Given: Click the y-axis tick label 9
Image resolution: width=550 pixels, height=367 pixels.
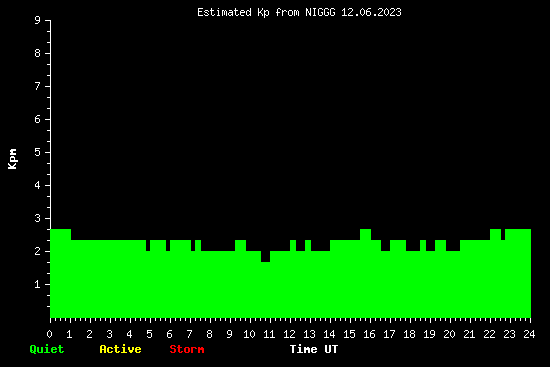Looking at the screenshot, I should (38, 20).
